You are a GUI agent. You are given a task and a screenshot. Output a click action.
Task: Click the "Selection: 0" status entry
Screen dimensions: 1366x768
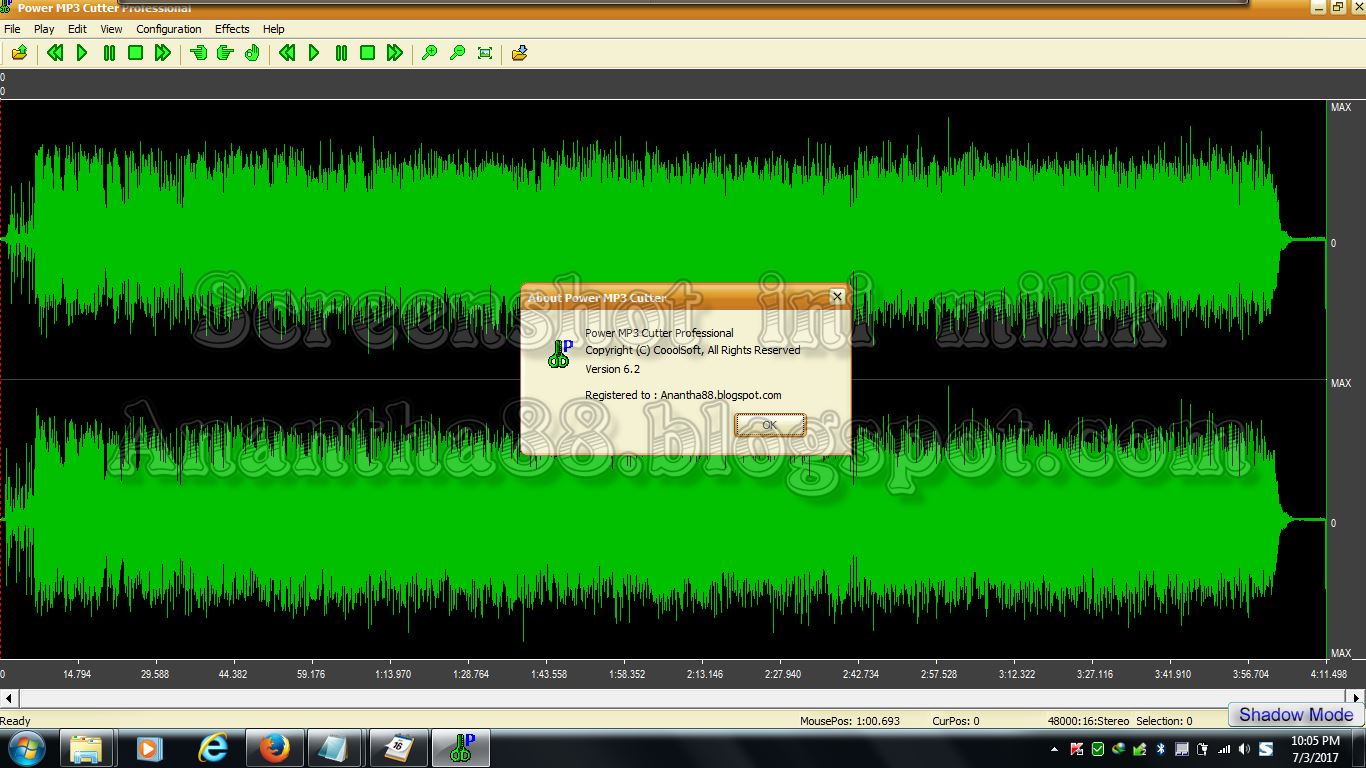[1164, 721]
